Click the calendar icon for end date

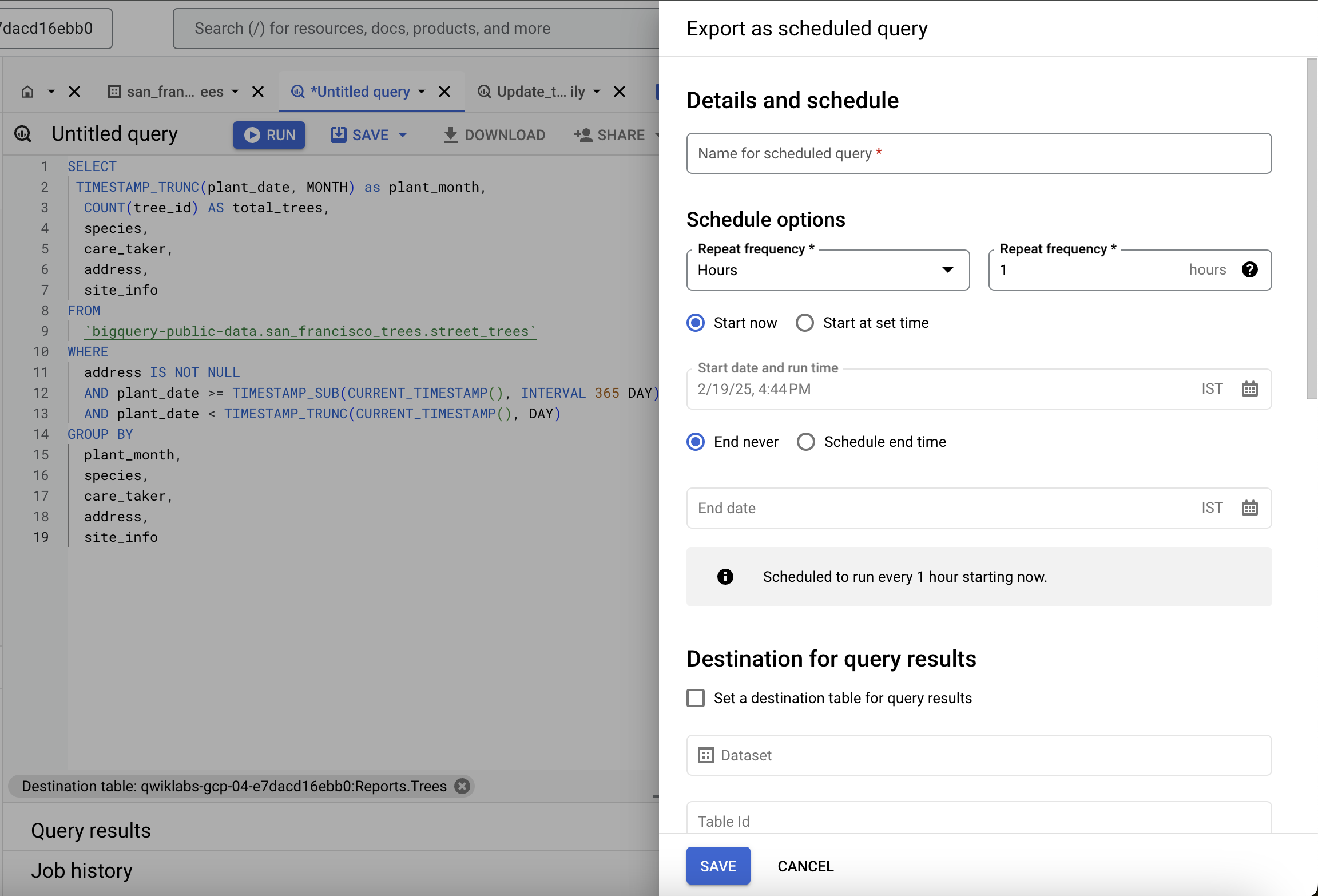click(1250, 508)
